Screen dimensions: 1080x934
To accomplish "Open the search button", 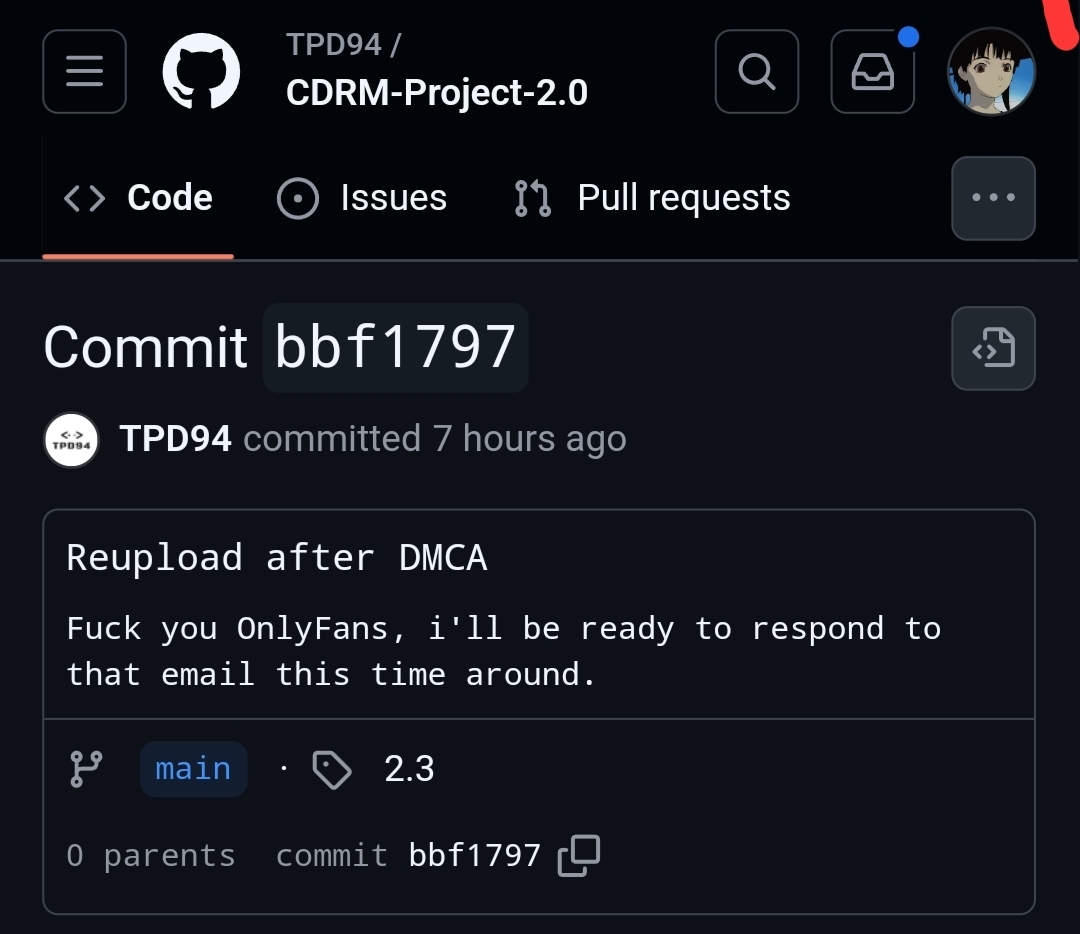I will click(757, 71).
